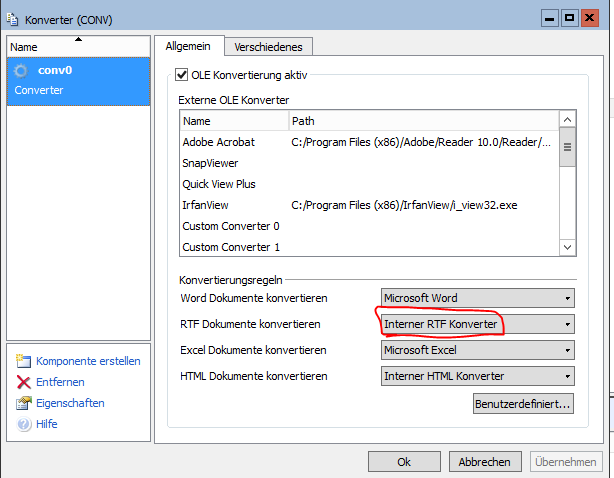Click the Hilfe question mark icon

[x=24, y=424]
